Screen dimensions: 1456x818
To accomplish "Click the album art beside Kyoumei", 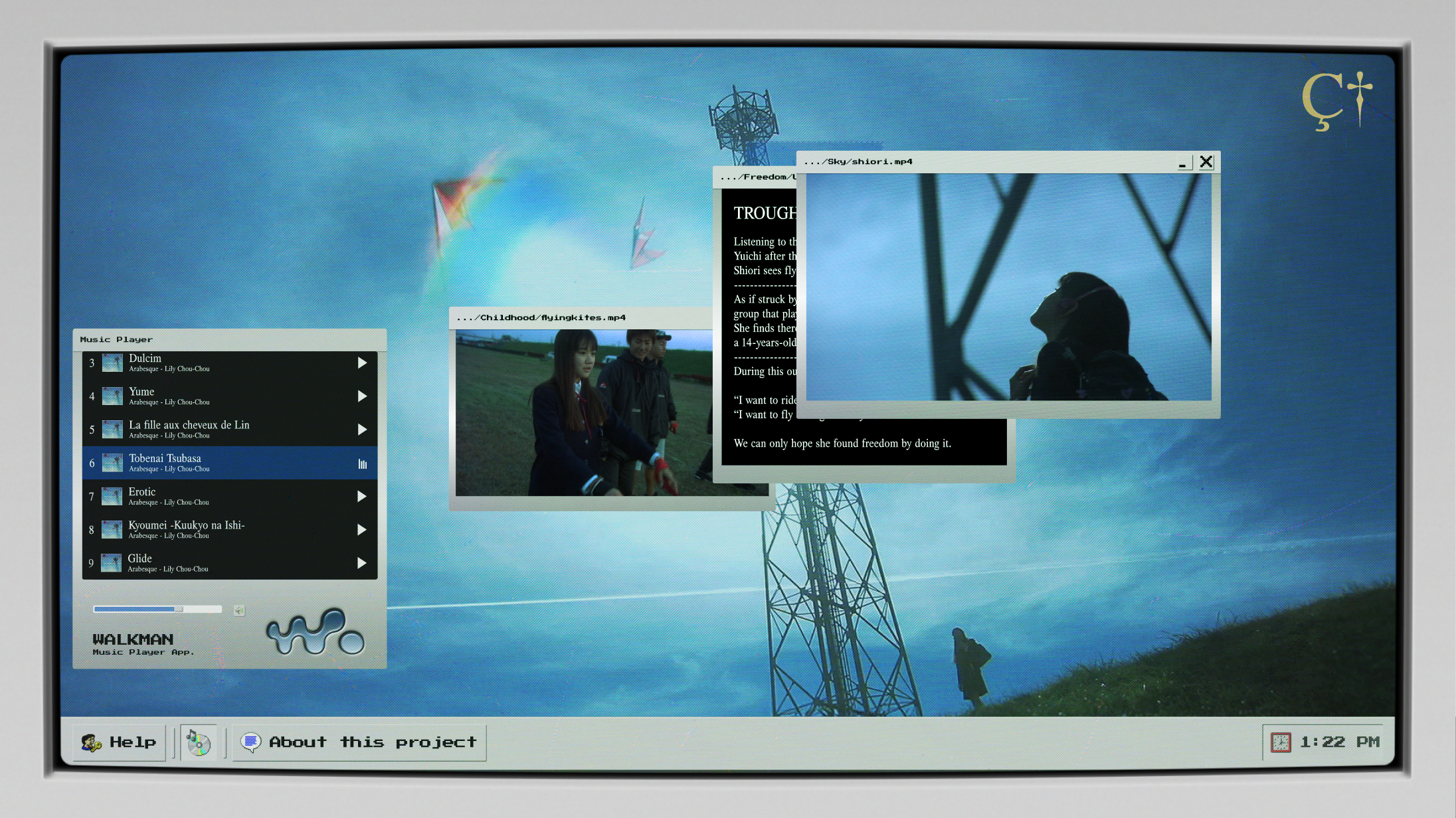I will [112, 529].
